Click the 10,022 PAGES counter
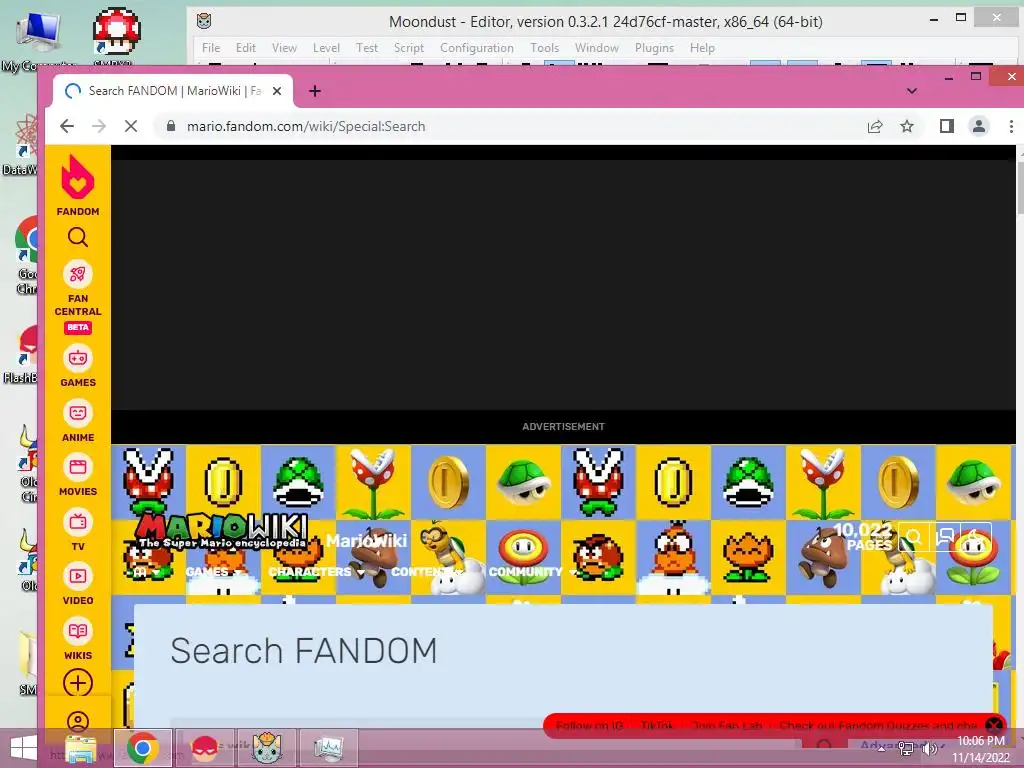This screenshot has width=1024, height=768. pos(863,537)
